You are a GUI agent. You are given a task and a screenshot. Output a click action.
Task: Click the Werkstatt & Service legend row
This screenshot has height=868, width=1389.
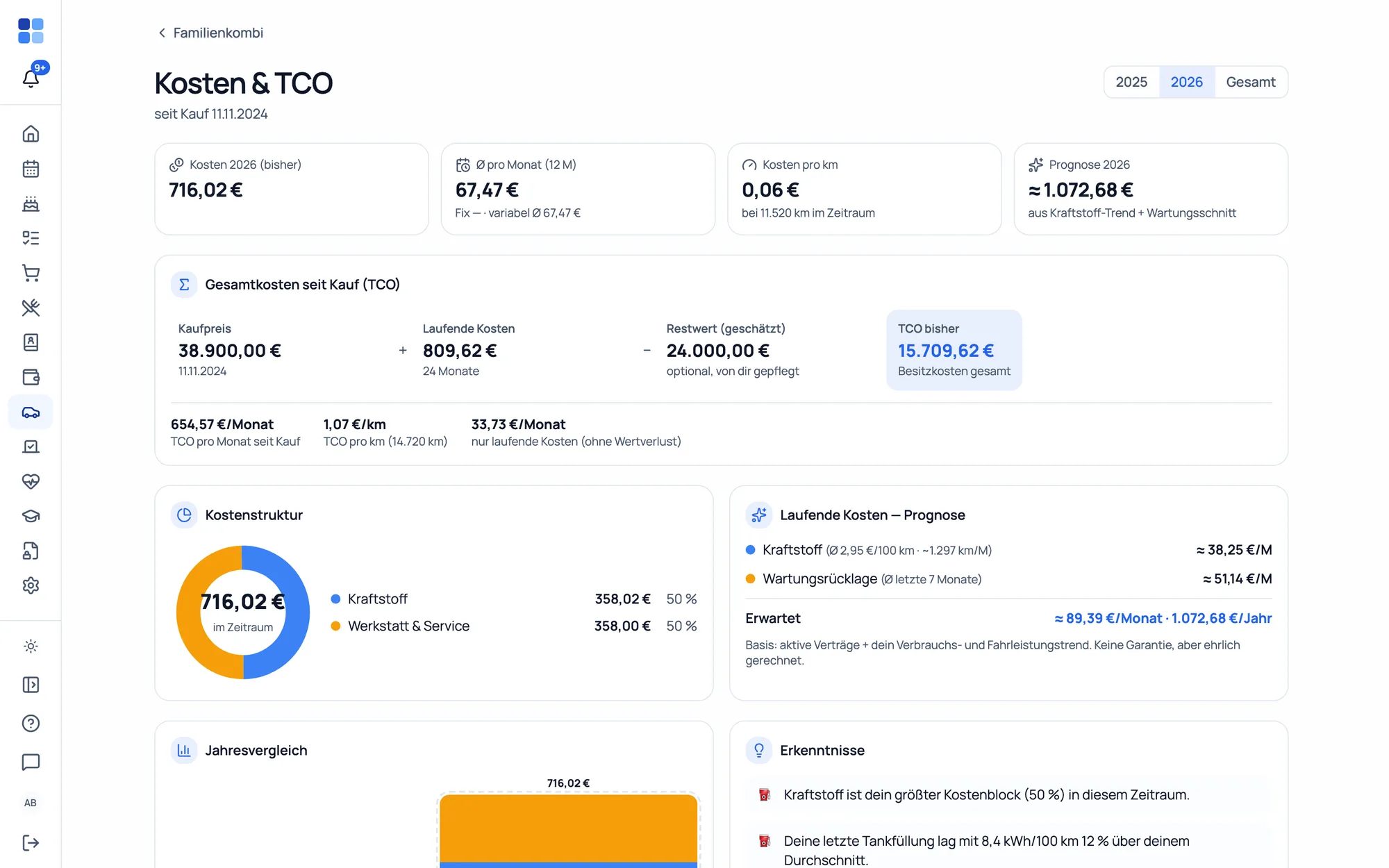pos(514,626)
